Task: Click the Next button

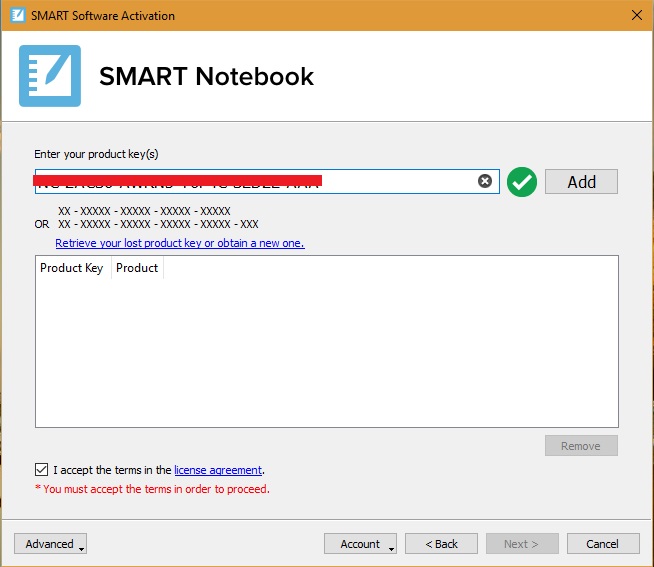Action: click(x=522, y=544)
